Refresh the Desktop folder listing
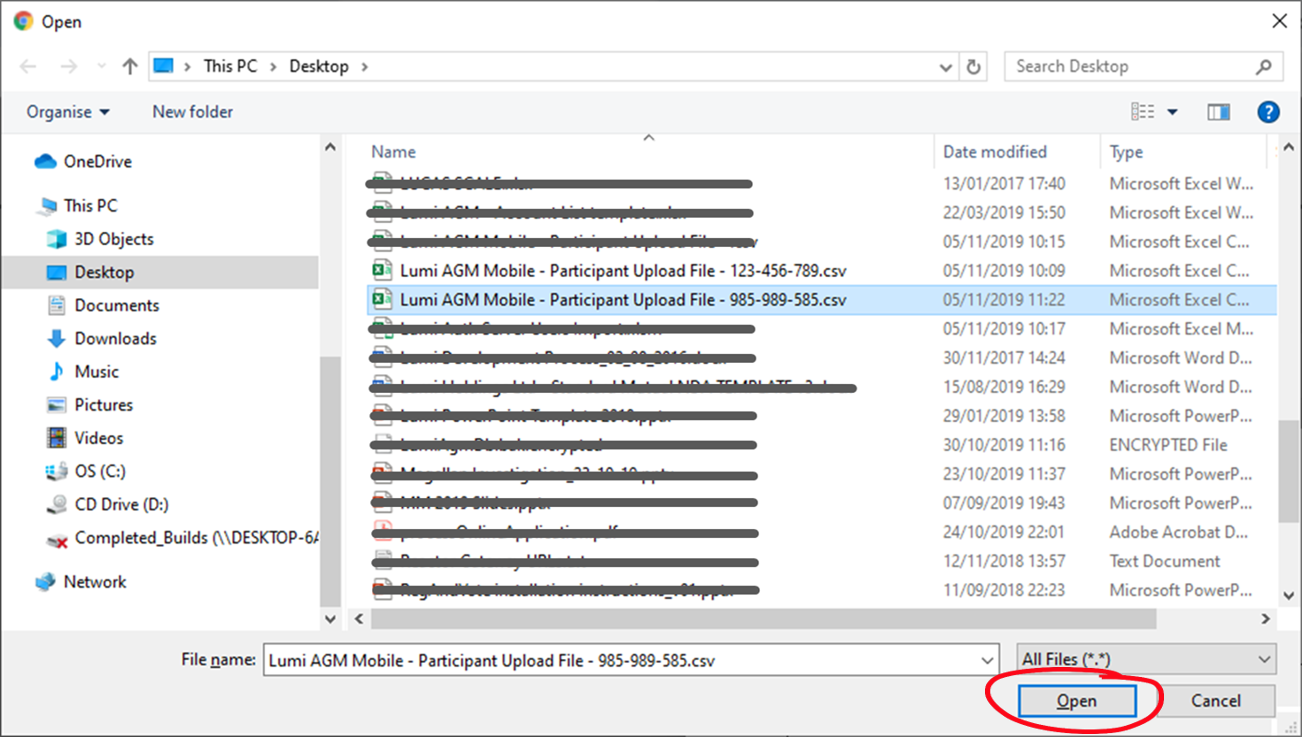Viewport: 1302px width, 737px height. tap(973, 67)
